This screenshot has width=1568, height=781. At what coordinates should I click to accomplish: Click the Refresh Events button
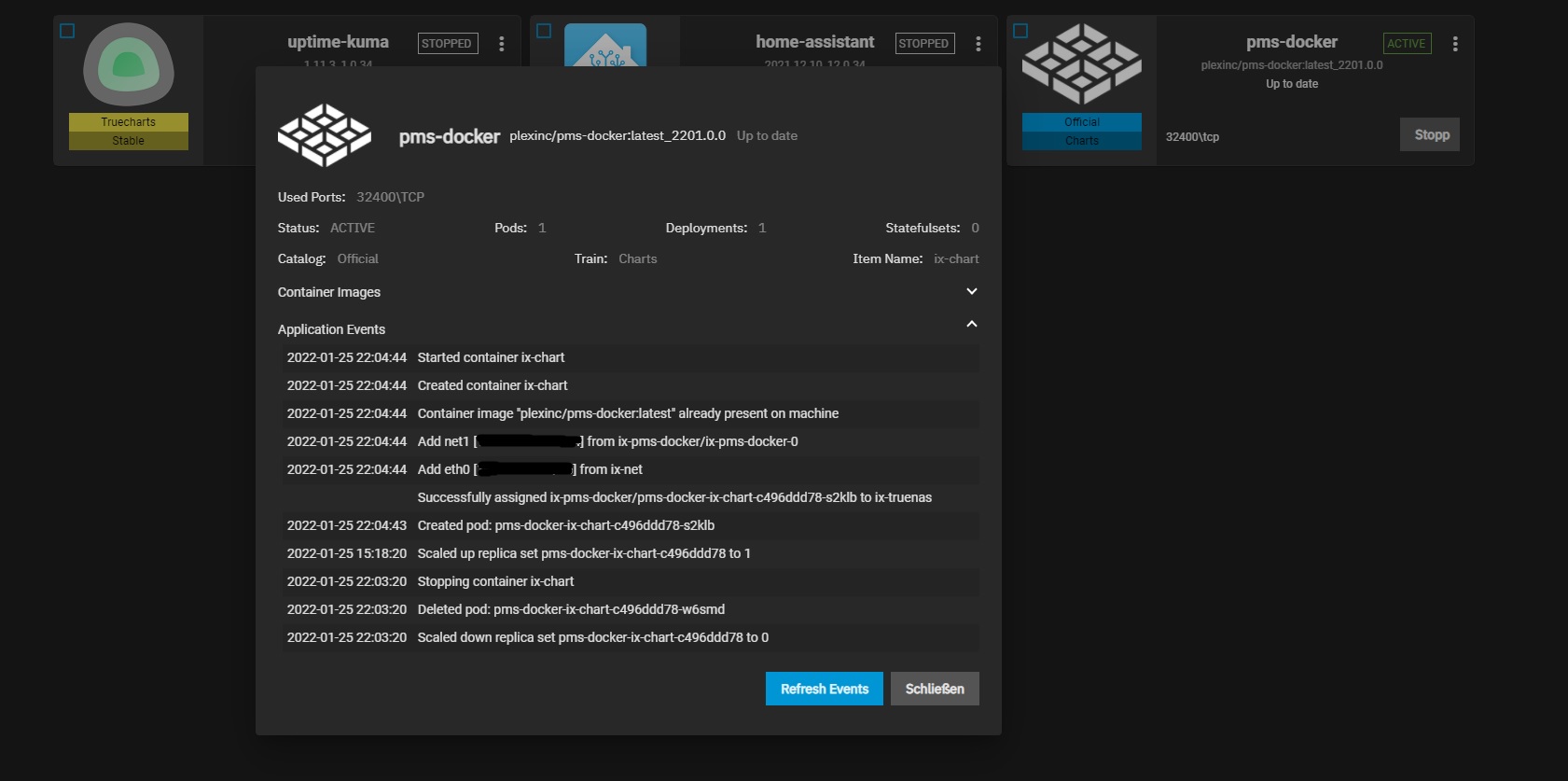825,689
